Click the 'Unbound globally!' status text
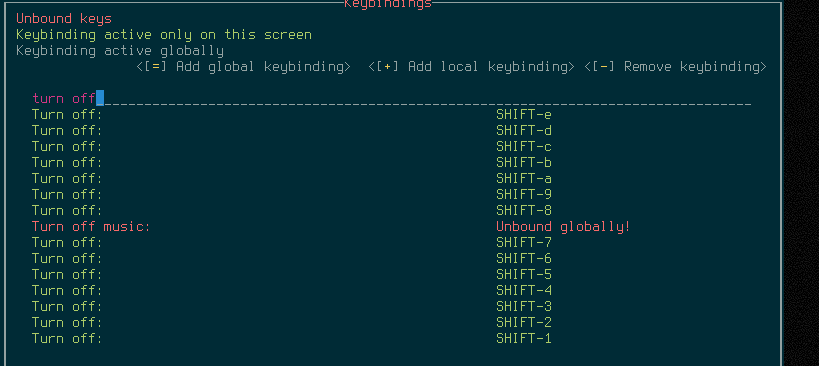The height and width of the screenshot is (366, 819). [x=563, y=227]
